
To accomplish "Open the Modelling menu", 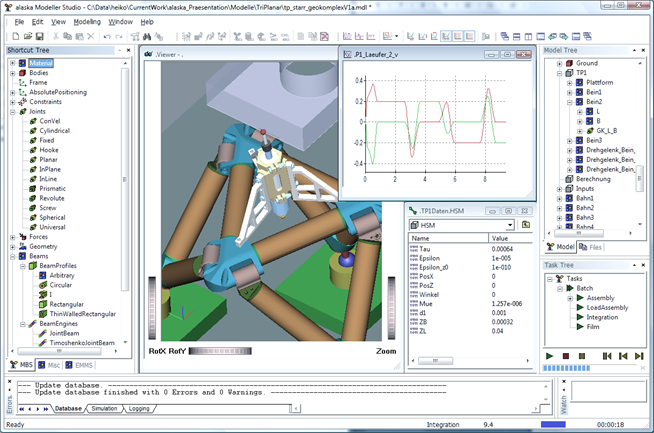I will pos(85,20).
